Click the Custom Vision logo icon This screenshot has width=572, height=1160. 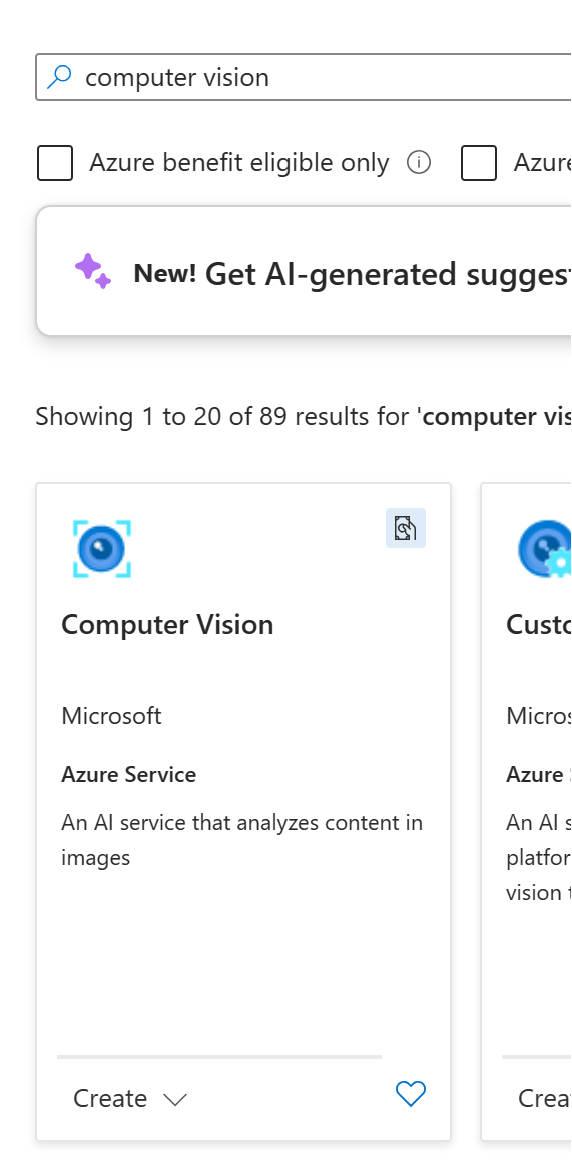click(x=545, y=548)
